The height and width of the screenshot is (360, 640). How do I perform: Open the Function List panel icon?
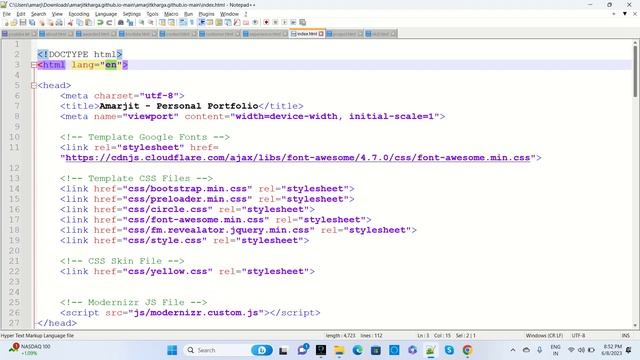tap(237, 22)
